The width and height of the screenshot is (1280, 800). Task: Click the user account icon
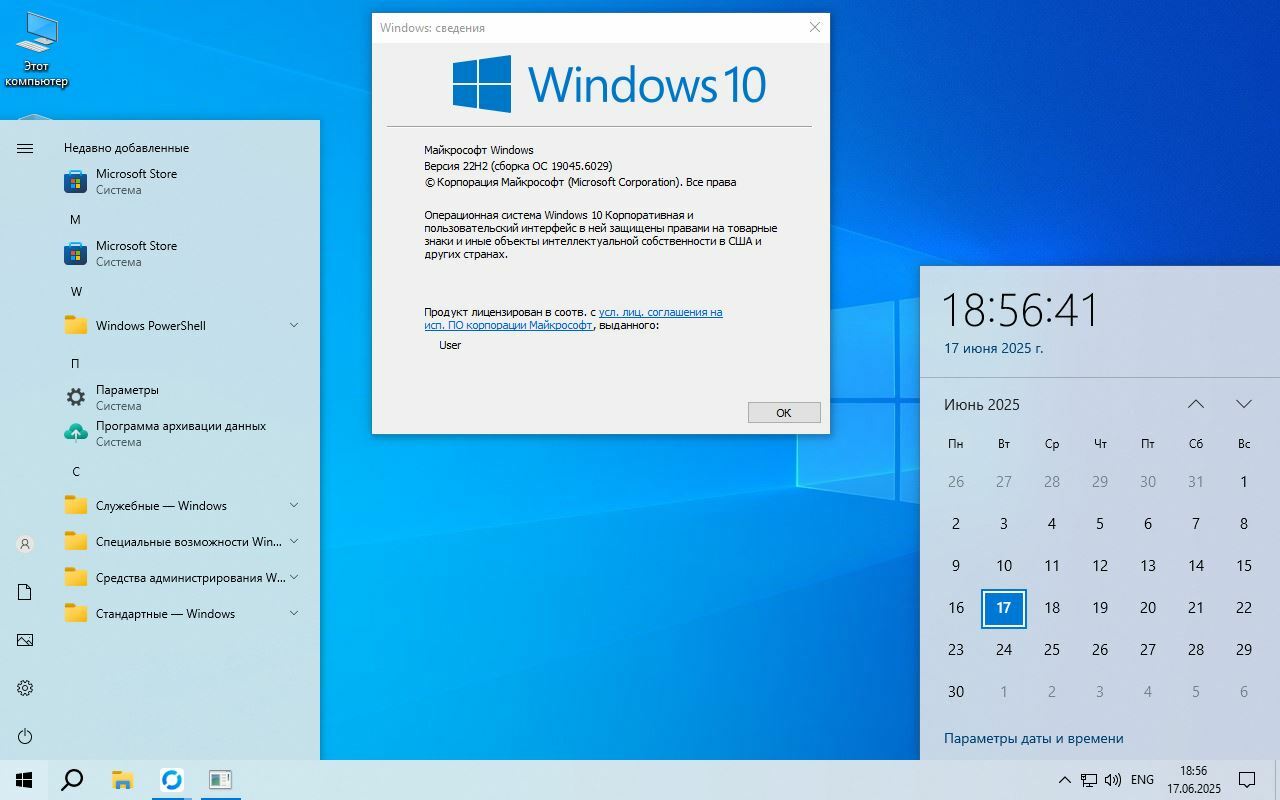[x=25, y=544]
